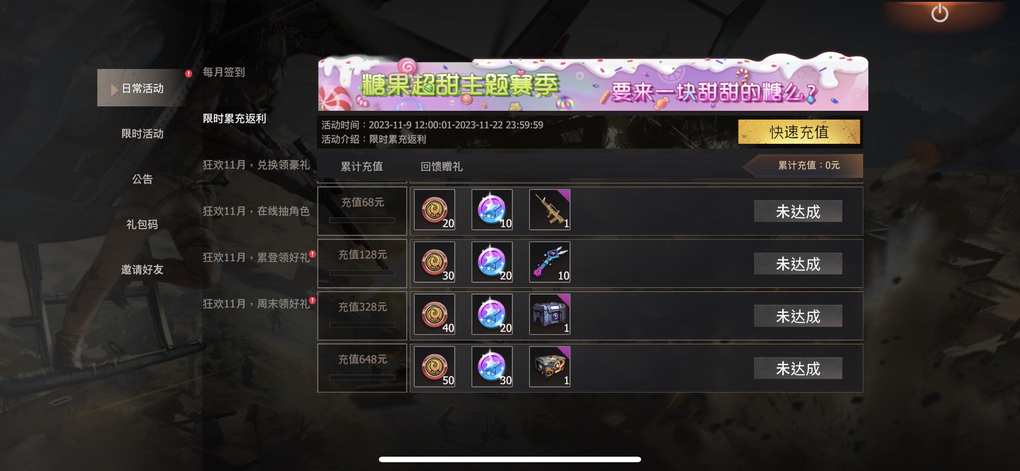Tap the 快速充值 gold button
The image size is (1020, 471).
click(x=799, y=132)
